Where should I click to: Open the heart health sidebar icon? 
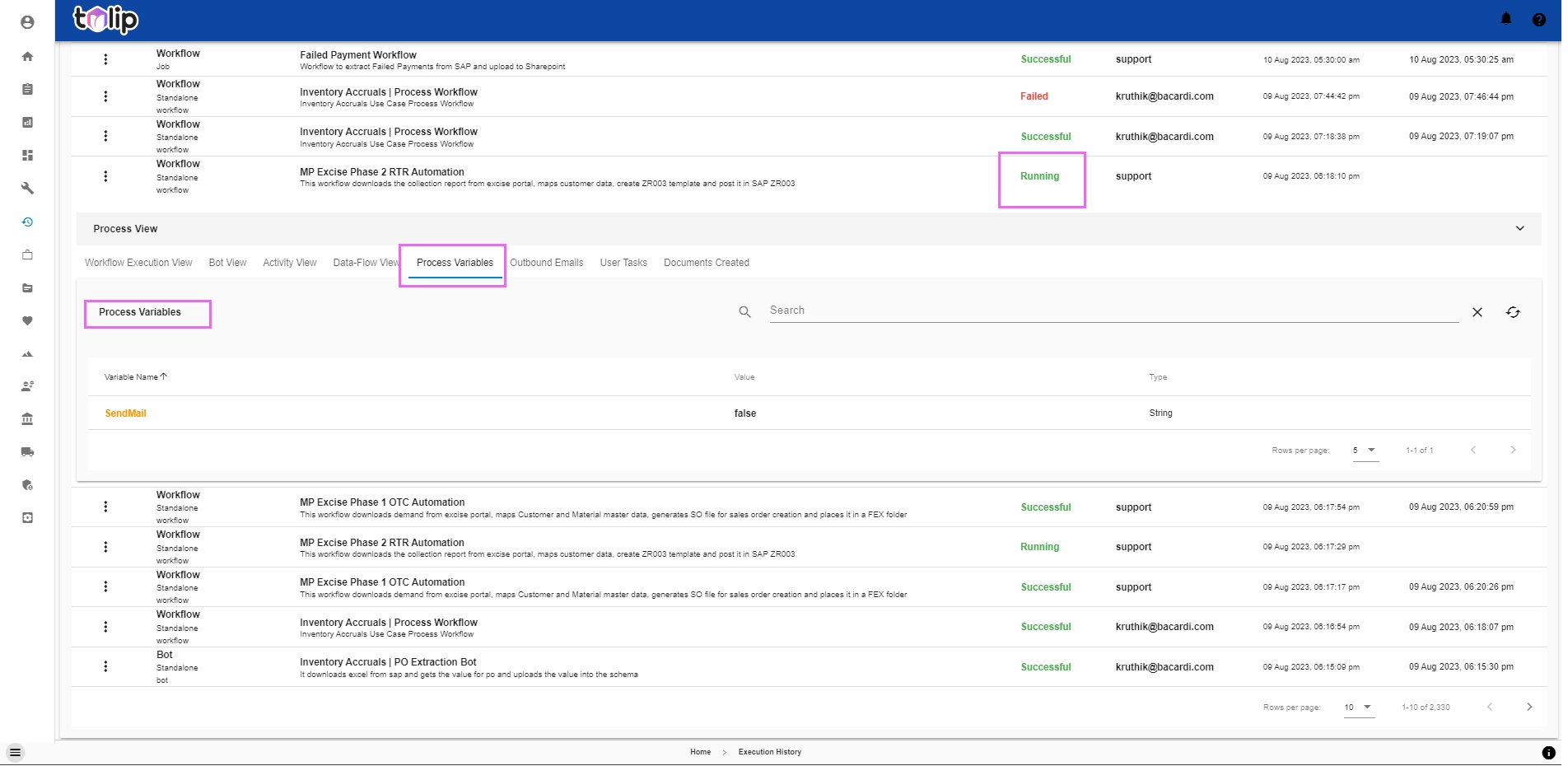coord(27,320)
